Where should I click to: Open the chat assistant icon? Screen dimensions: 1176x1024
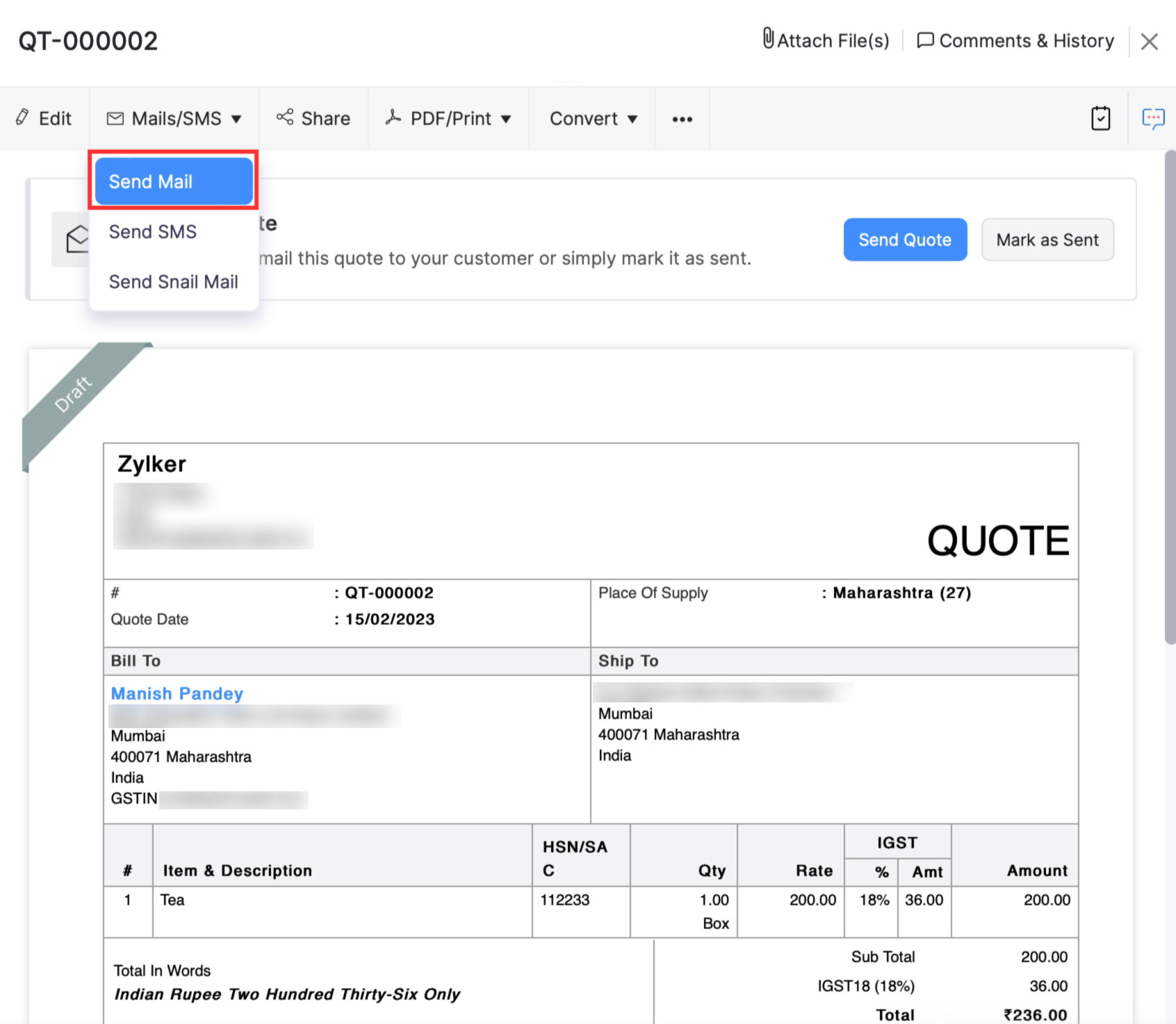click(1153, 119)
